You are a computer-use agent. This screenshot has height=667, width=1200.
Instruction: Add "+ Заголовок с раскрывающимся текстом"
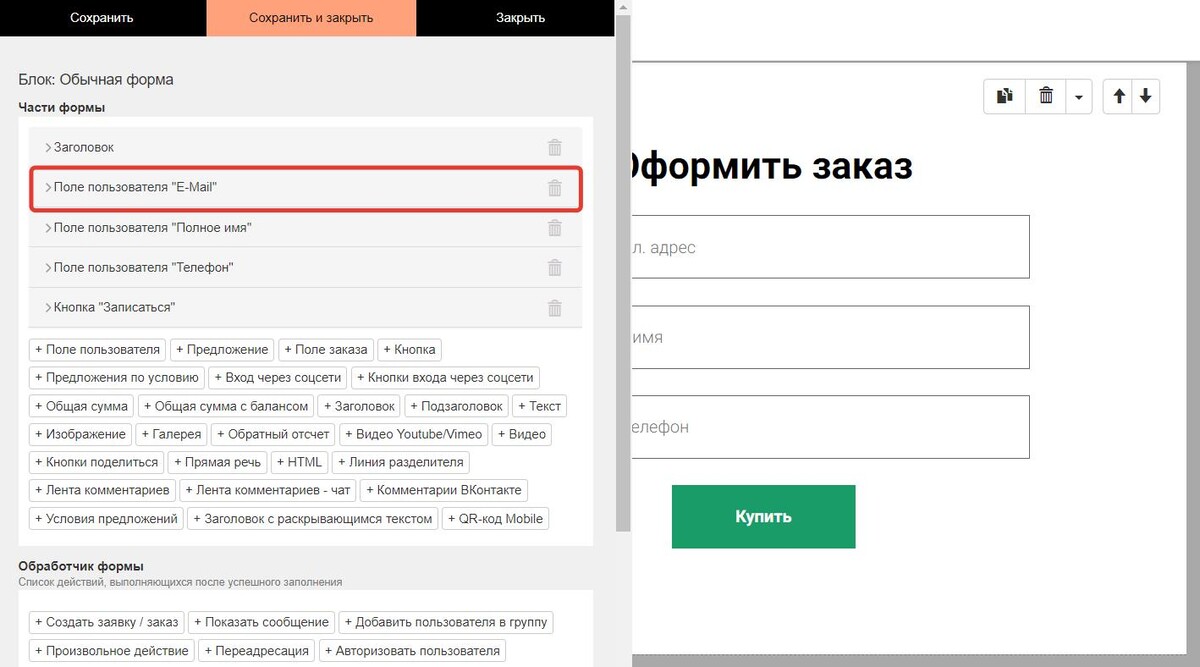tap(312, 518)
